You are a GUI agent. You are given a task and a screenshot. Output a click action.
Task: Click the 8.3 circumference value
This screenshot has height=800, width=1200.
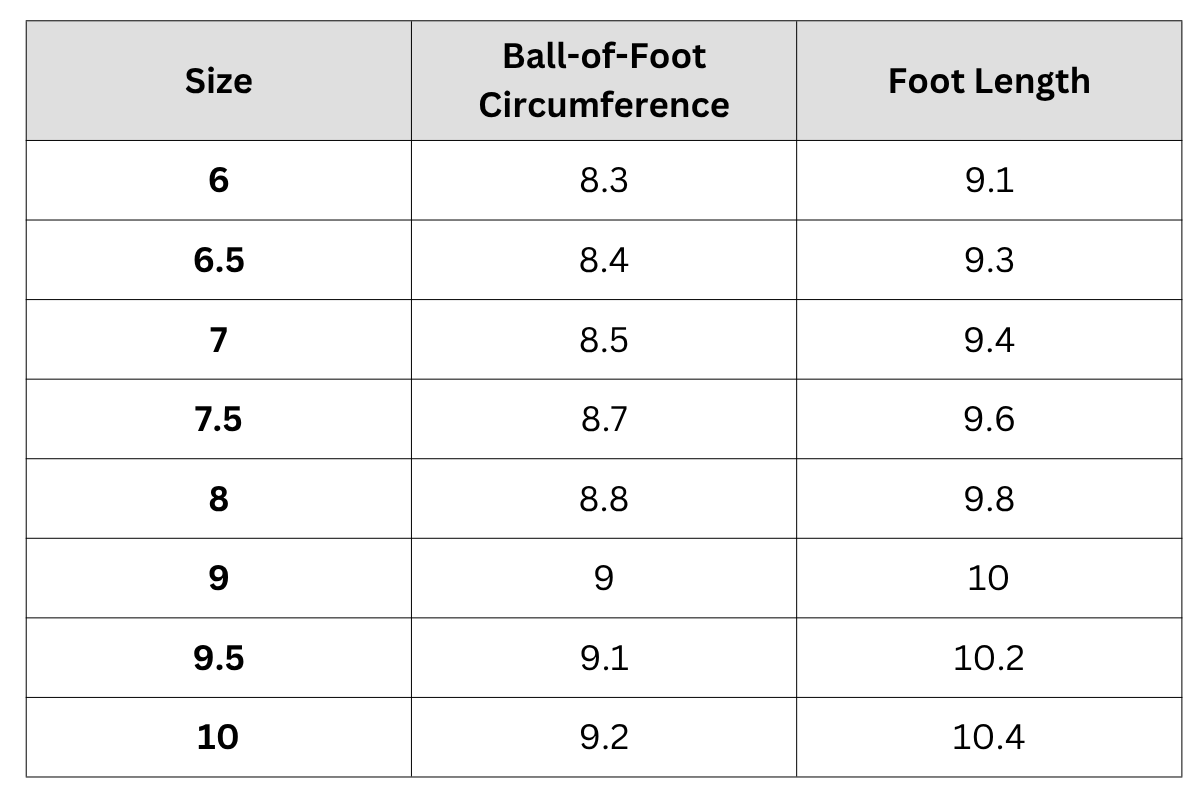click(x=604, y=180)
